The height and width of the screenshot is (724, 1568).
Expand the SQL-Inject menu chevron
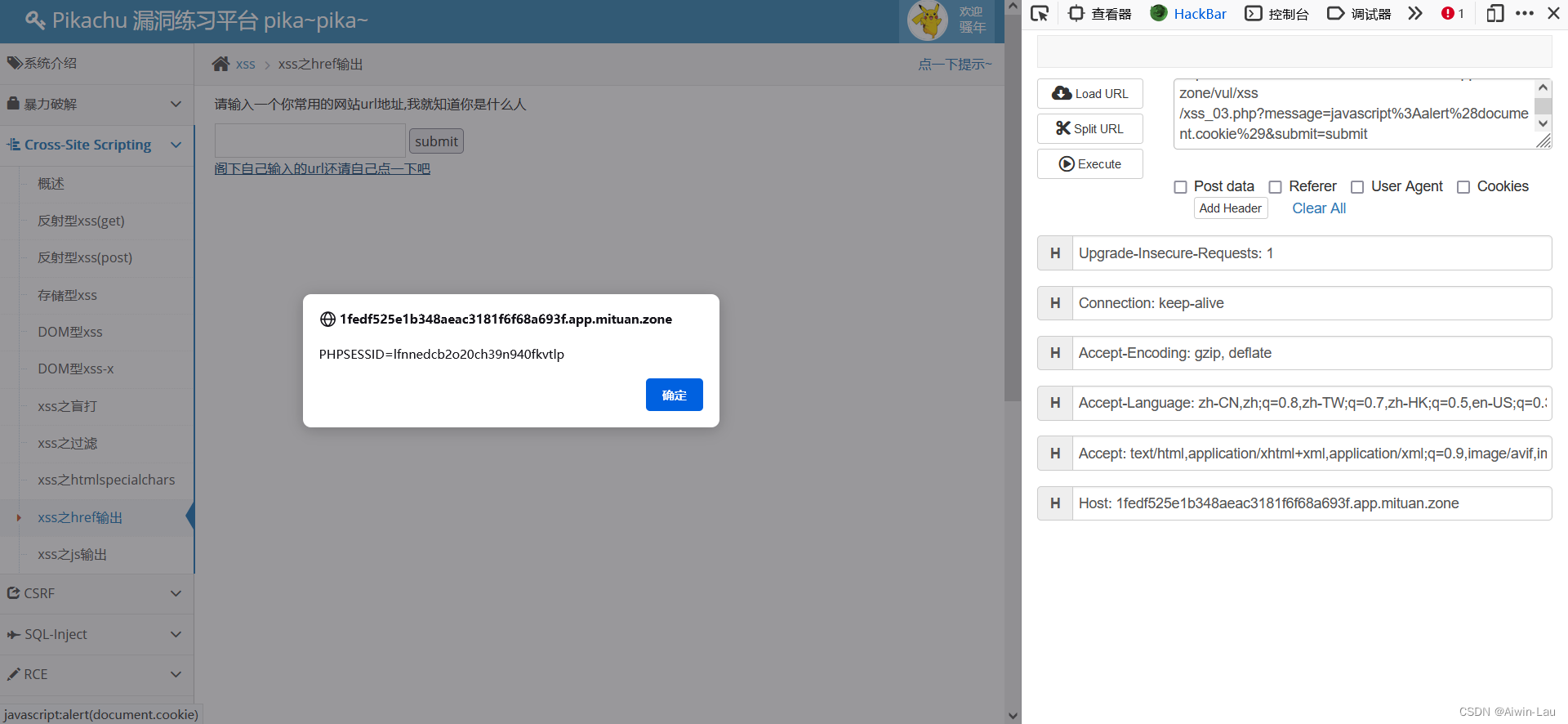tap(176, 634)
